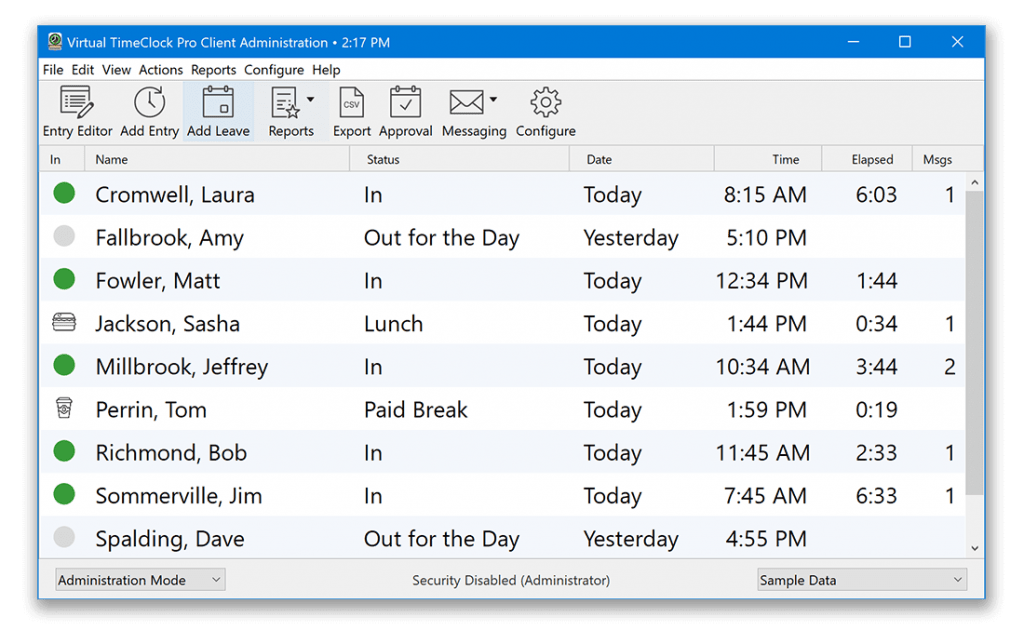Screen dimensions: 1024x630
Task: Click Bob Richmond's green status dot
Action: (64, 451)
